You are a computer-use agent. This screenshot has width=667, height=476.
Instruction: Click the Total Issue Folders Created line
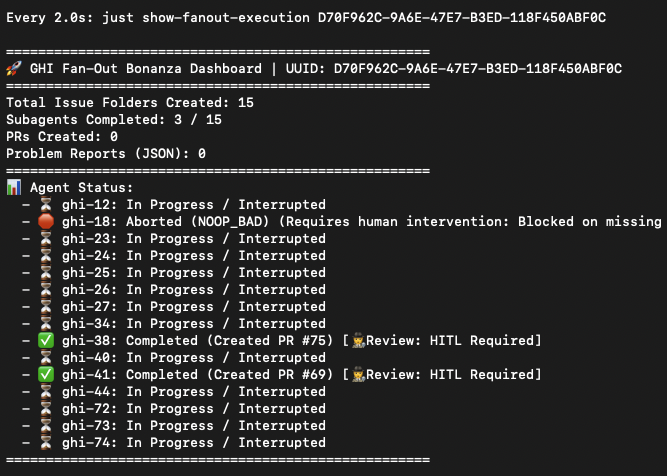[130, 103]
